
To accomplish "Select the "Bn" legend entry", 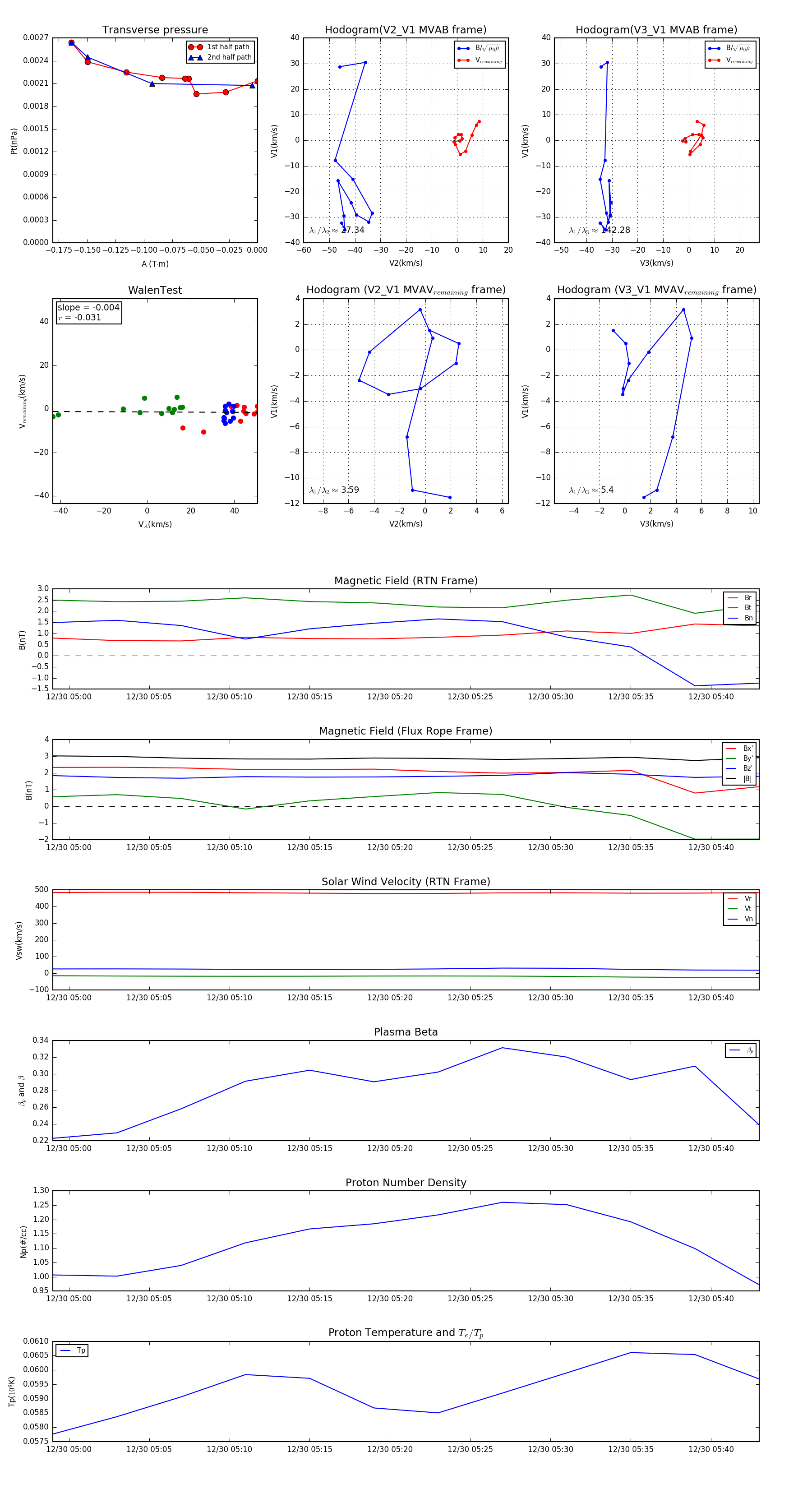I will [x=740, y=618].
